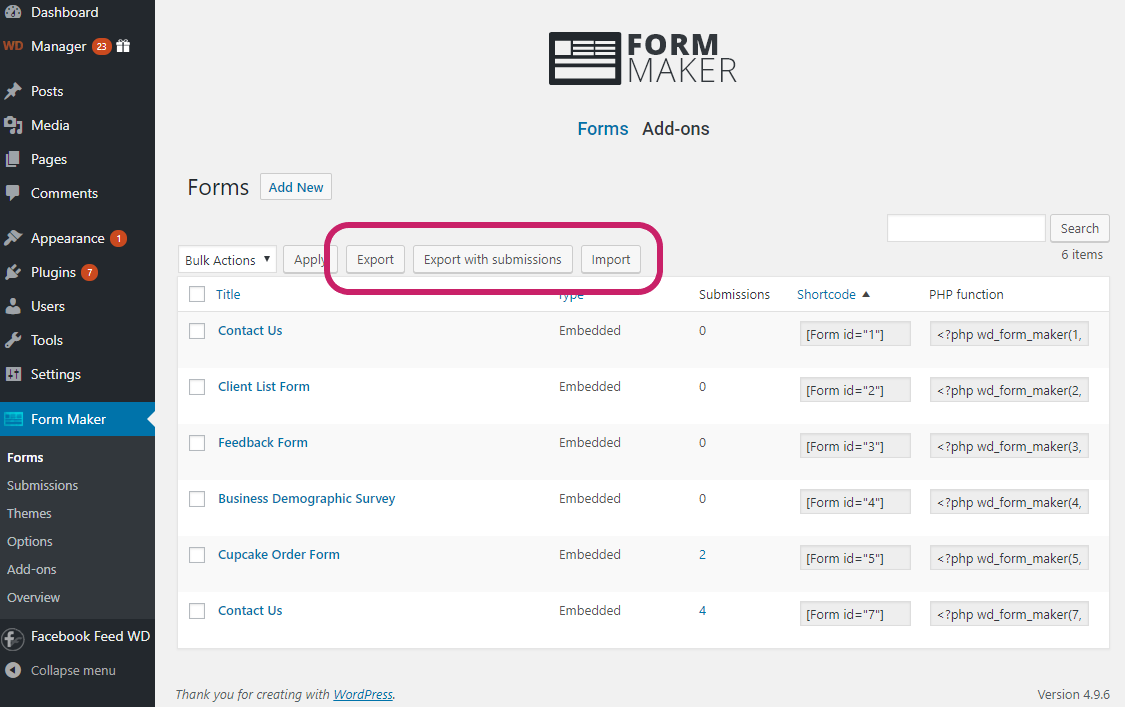Image resolution: width=1125 pixels, height=707 pixels.
Task: Click the search forms input field
Action: 965,228
